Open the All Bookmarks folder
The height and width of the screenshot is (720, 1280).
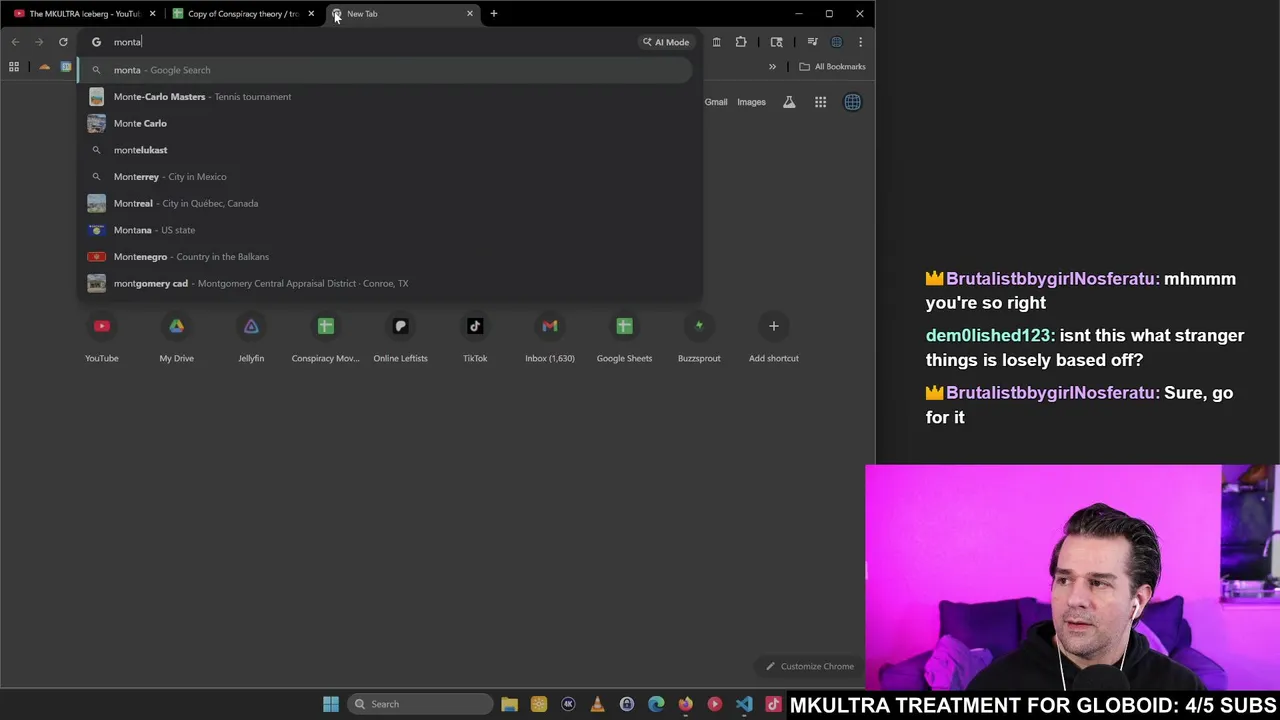pyautogui.click(x=832, y=67)
